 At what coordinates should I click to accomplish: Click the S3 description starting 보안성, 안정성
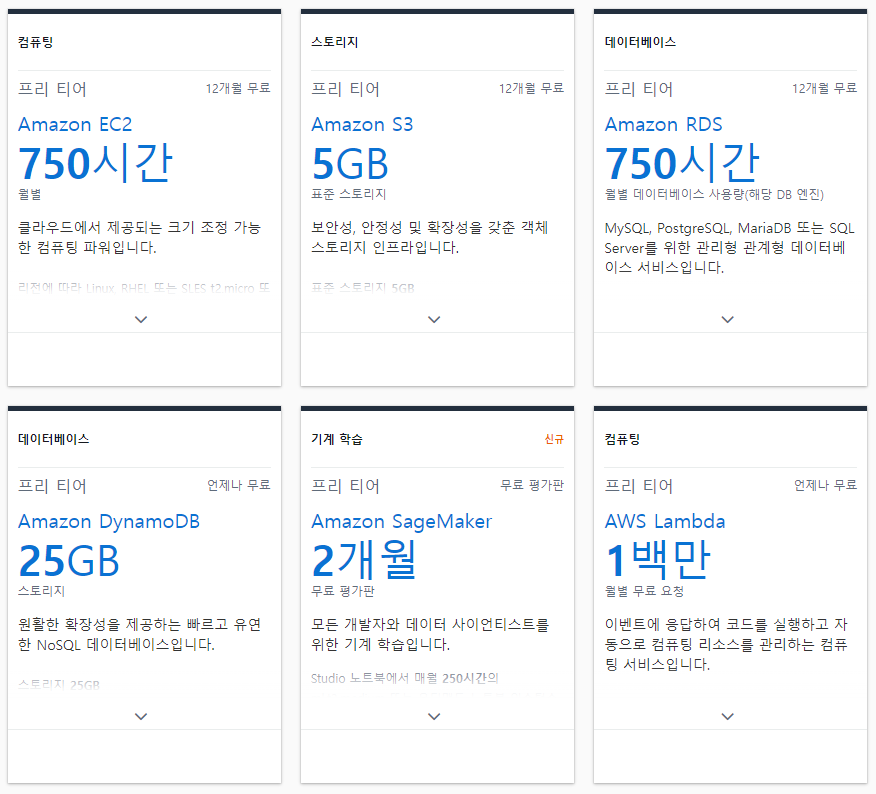coord(430,237)
